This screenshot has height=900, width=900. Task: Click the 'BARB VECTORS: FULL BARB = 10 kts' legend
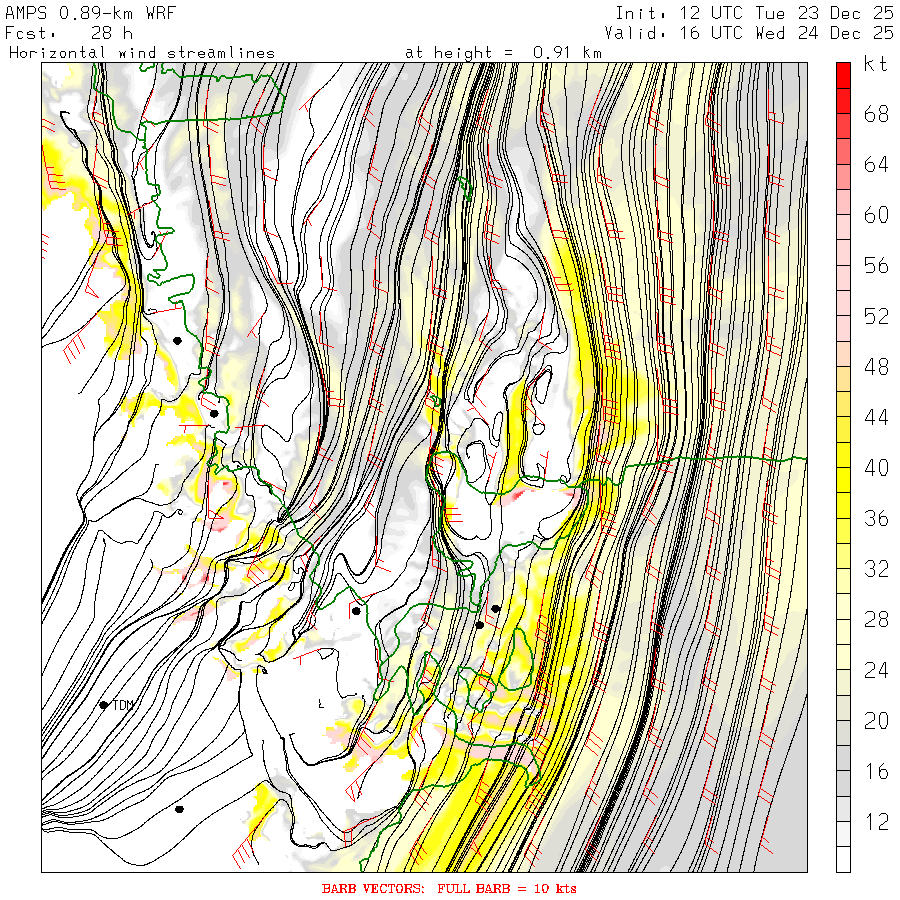pyautogui.click(x=449, y=889)
